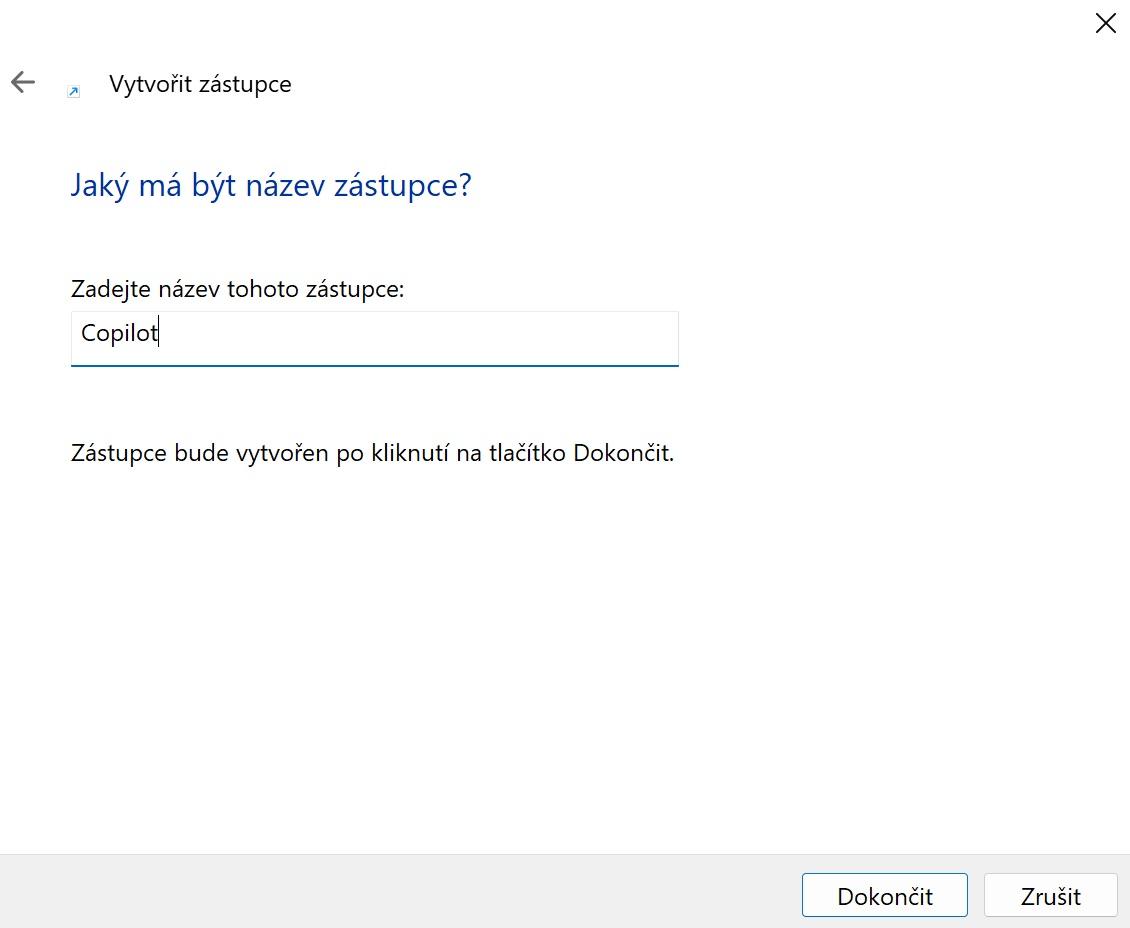
Task: Click the window title 'Vytvořit zástupce'
Action: point(200,84)
